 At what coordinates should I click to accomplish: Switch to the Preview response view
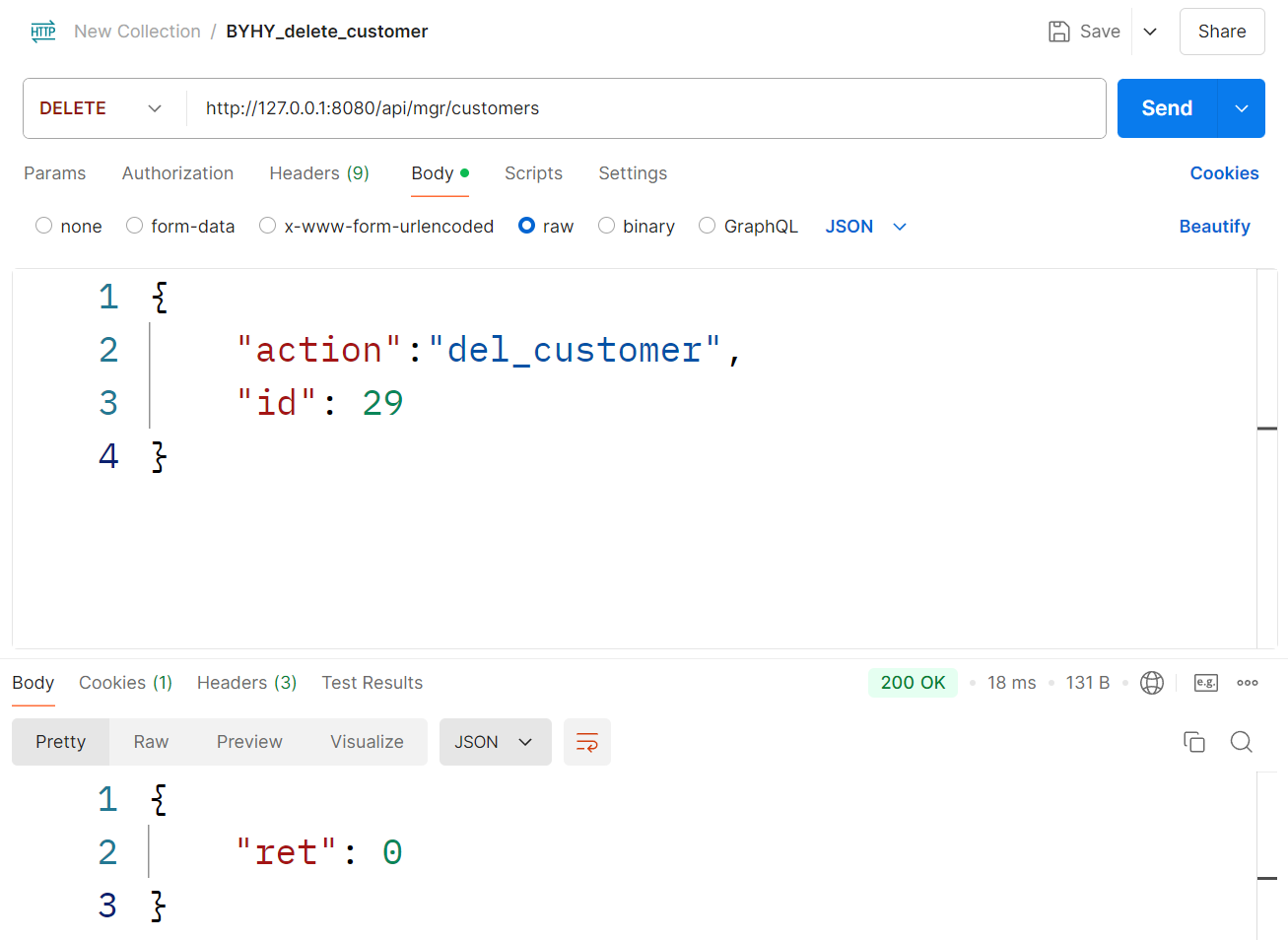pos(249,742)
